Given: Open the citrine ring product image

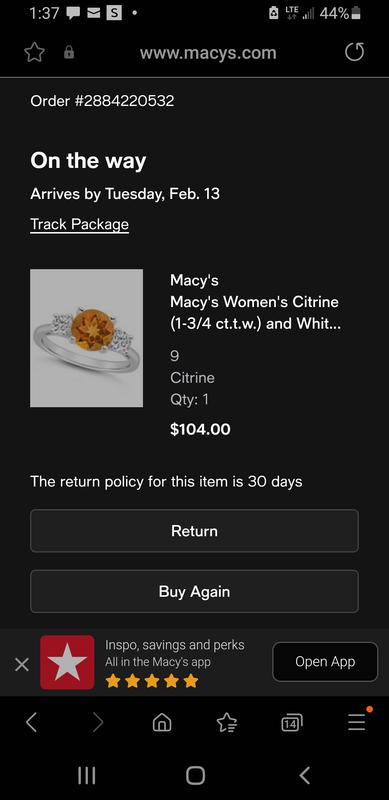Looking at the screenshot, I should coord(86,338).
